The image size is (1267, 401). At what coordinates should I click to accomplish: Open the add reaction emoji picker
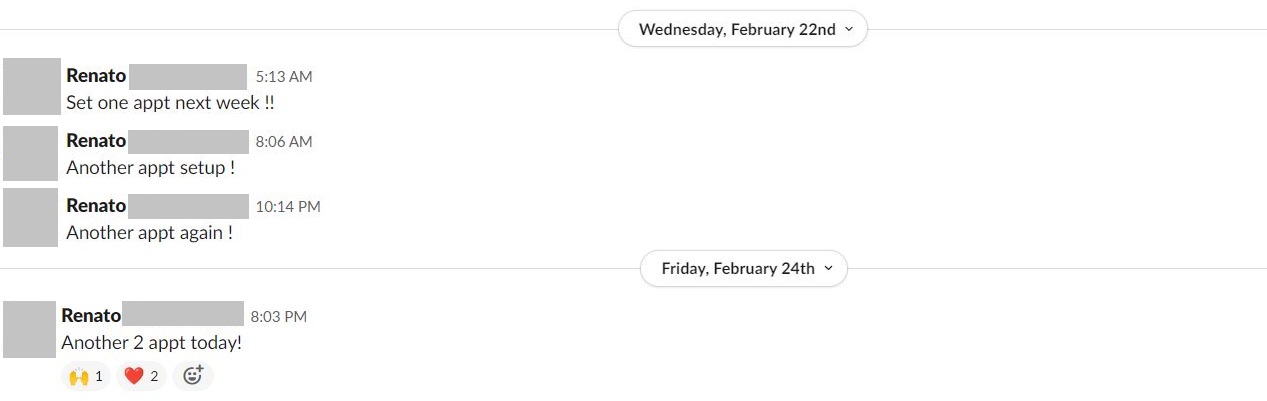193,376
